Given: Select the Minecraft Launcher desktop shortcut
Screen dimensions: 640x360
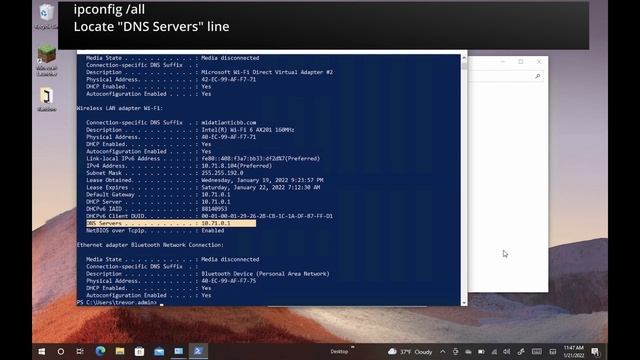Looking at the screenshot, I should point(47,60).
